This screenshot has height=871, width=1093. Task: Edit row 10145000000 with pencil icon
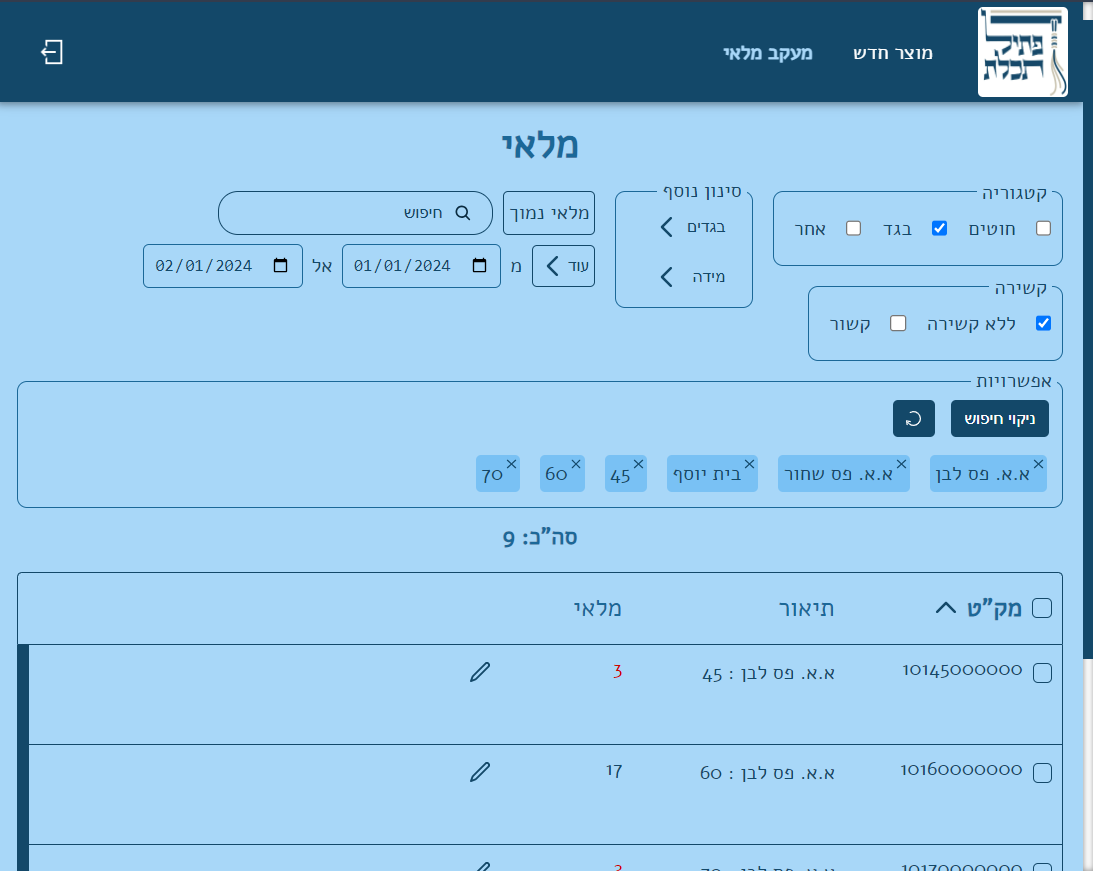[480, 672]
